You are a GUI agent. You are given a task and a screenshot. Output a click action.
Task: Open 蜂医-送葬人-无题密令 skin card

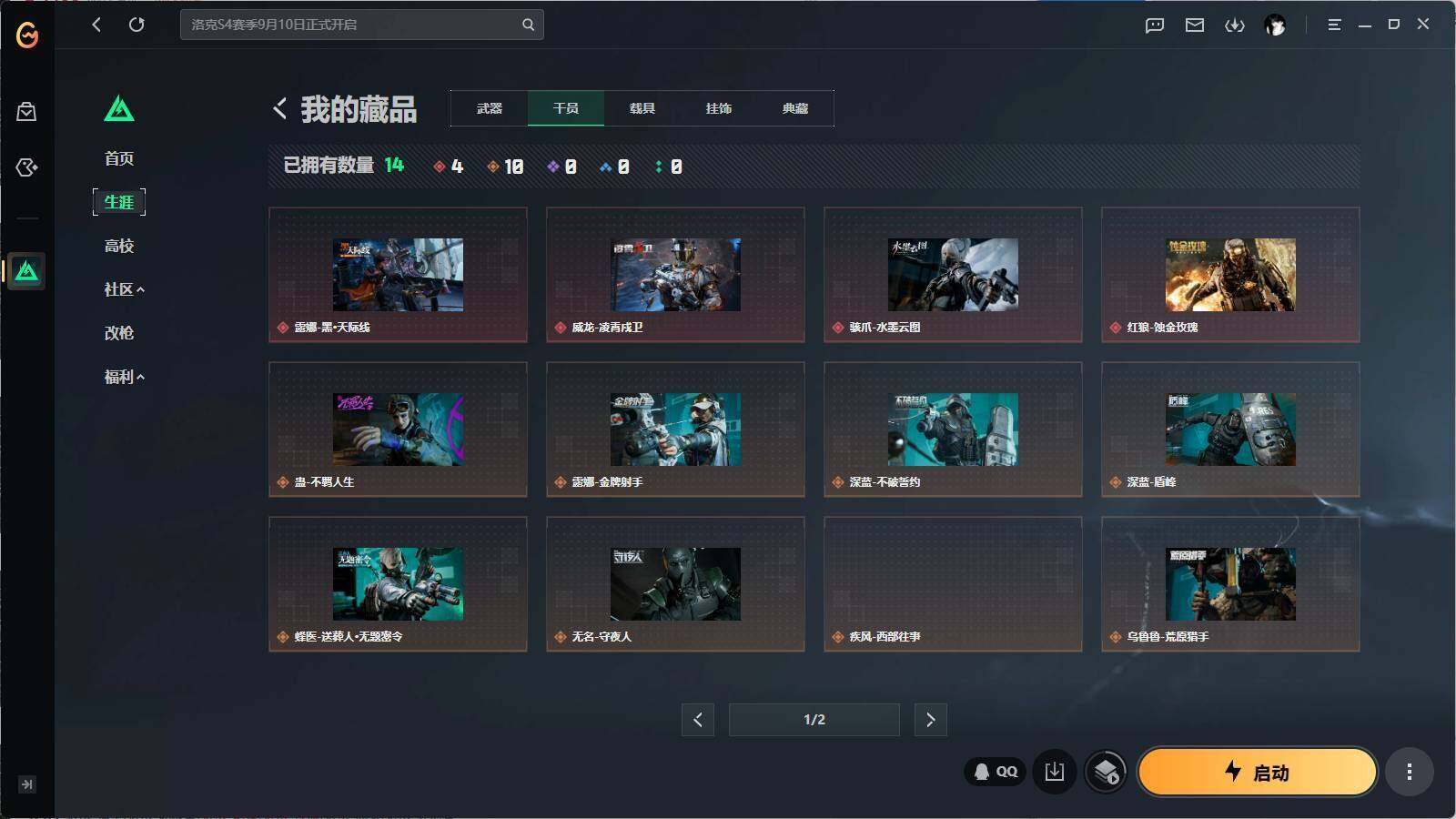tap(398, 584)
